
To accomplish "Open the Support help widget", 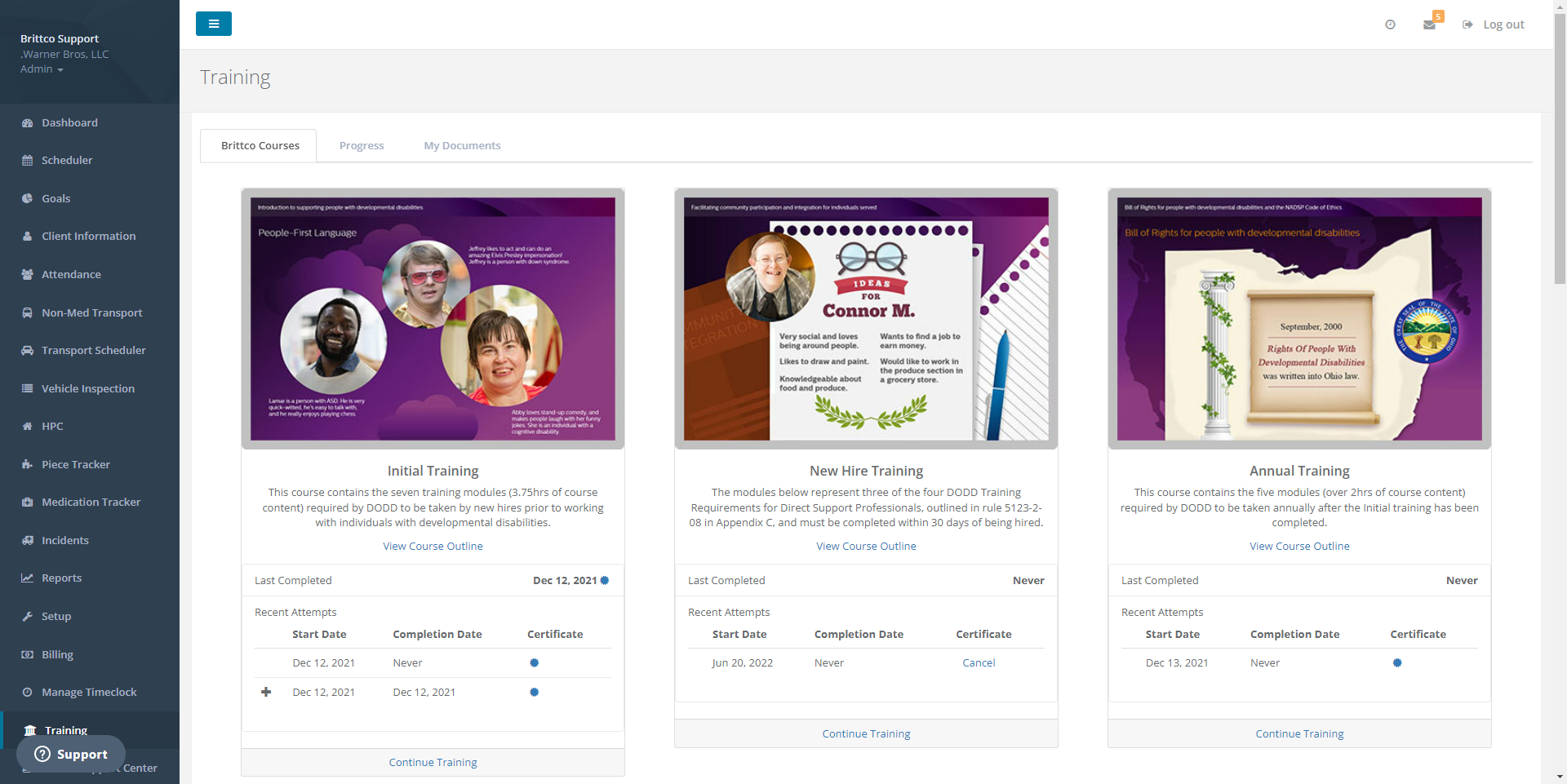I will coord(71,755).
